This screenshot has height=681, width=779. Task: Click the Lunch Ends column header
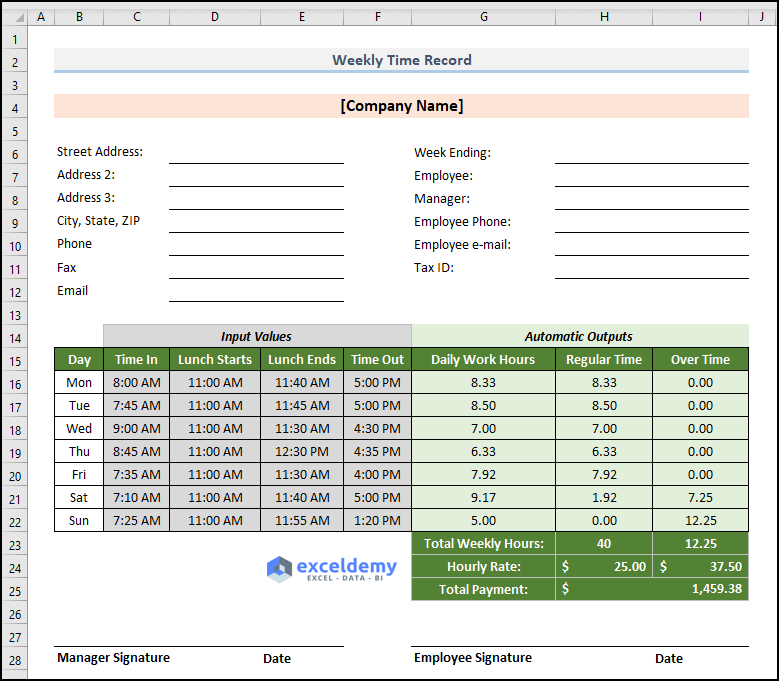point(302,360)
